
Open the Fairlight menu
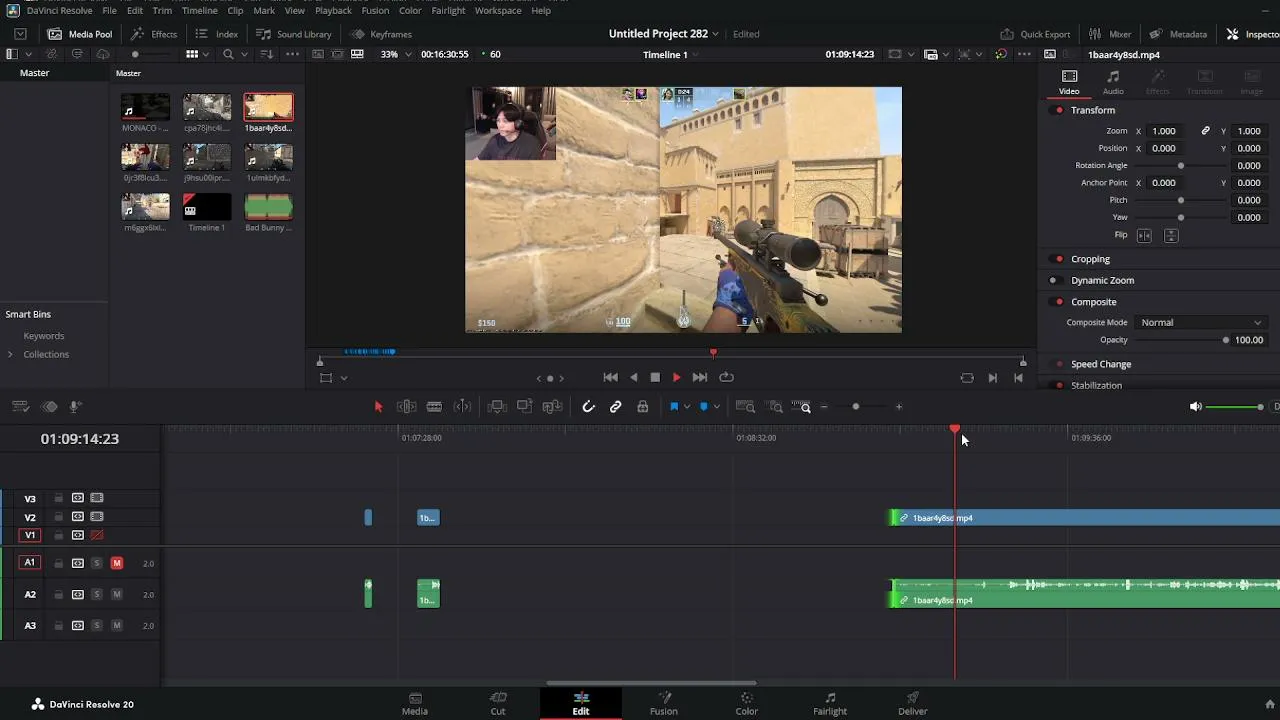[x=448, y=10]
